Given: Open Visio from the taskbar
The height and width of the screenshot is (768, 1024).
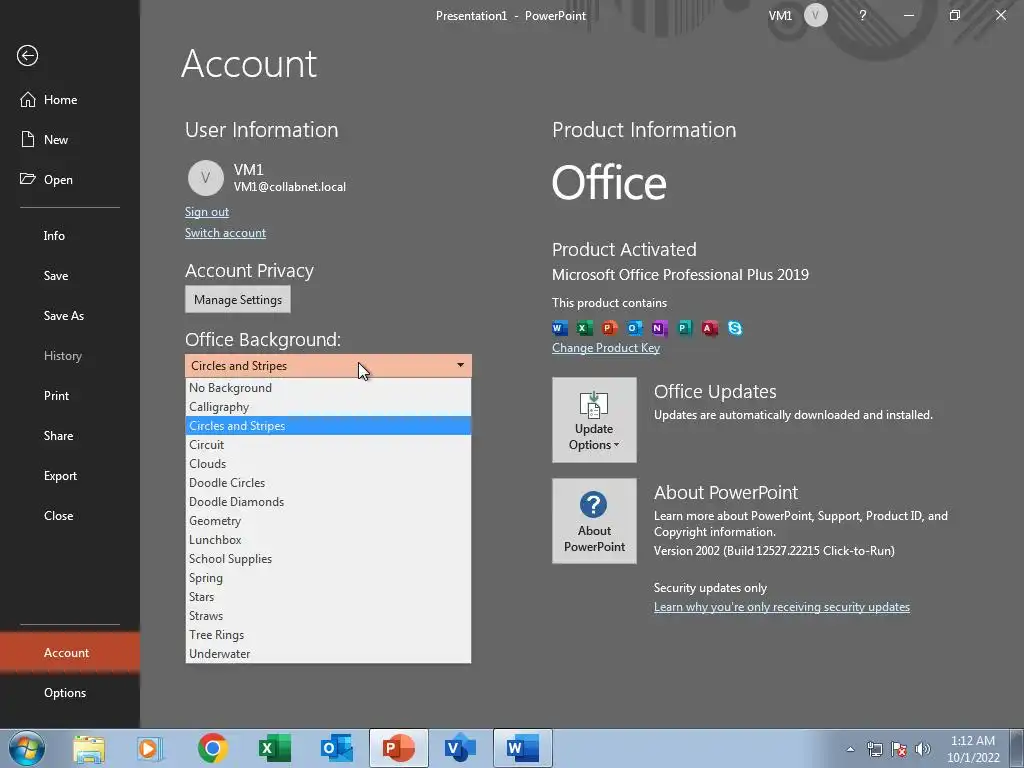Looking at the screenshot, I should 460,748.
